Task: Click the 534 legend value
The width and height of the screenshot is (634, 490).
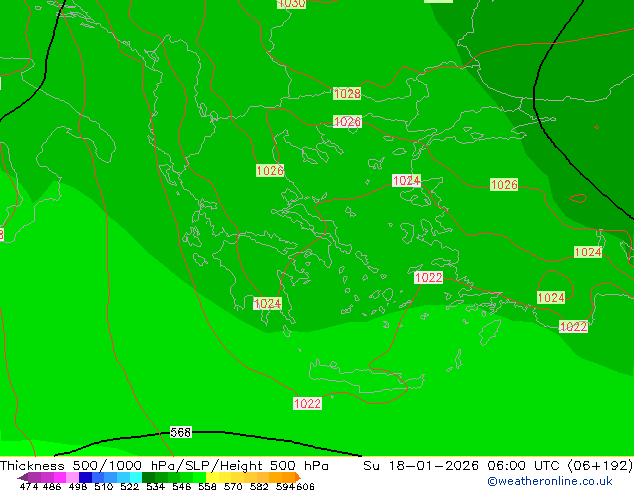Action: coord(156,486)
